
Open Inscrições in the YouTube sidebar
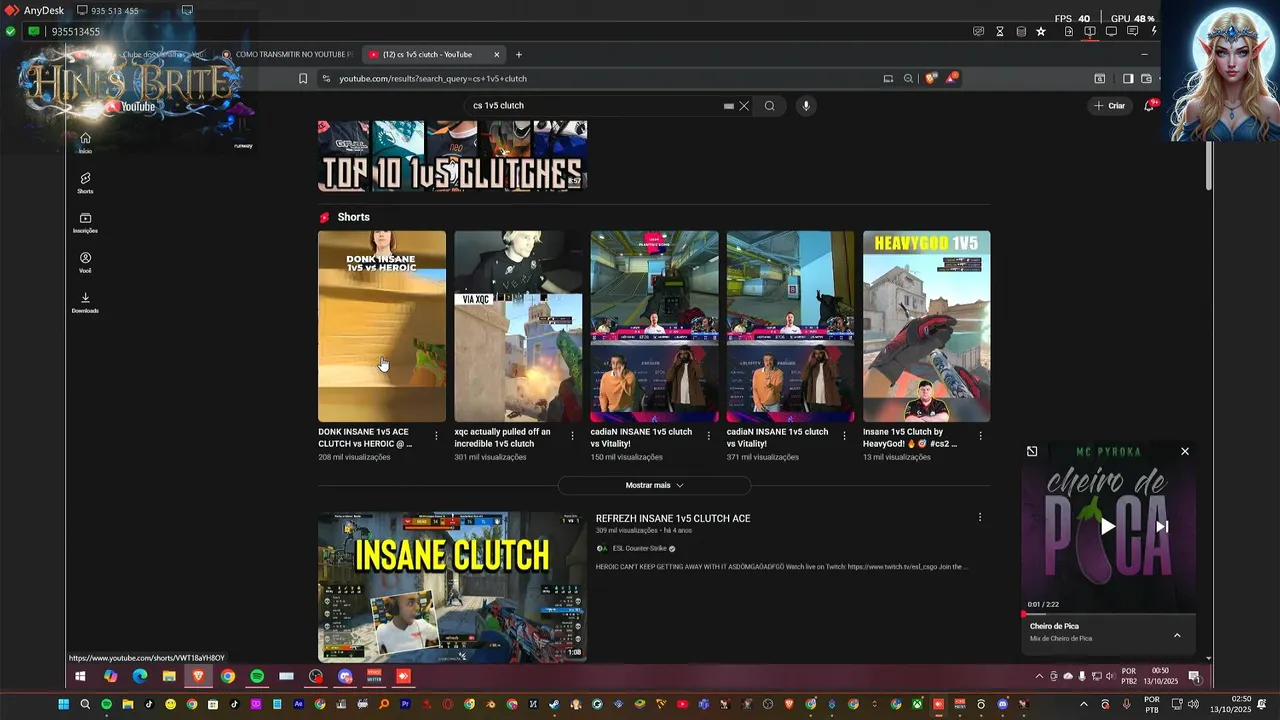pyautogui.click(x=85, y=222)
